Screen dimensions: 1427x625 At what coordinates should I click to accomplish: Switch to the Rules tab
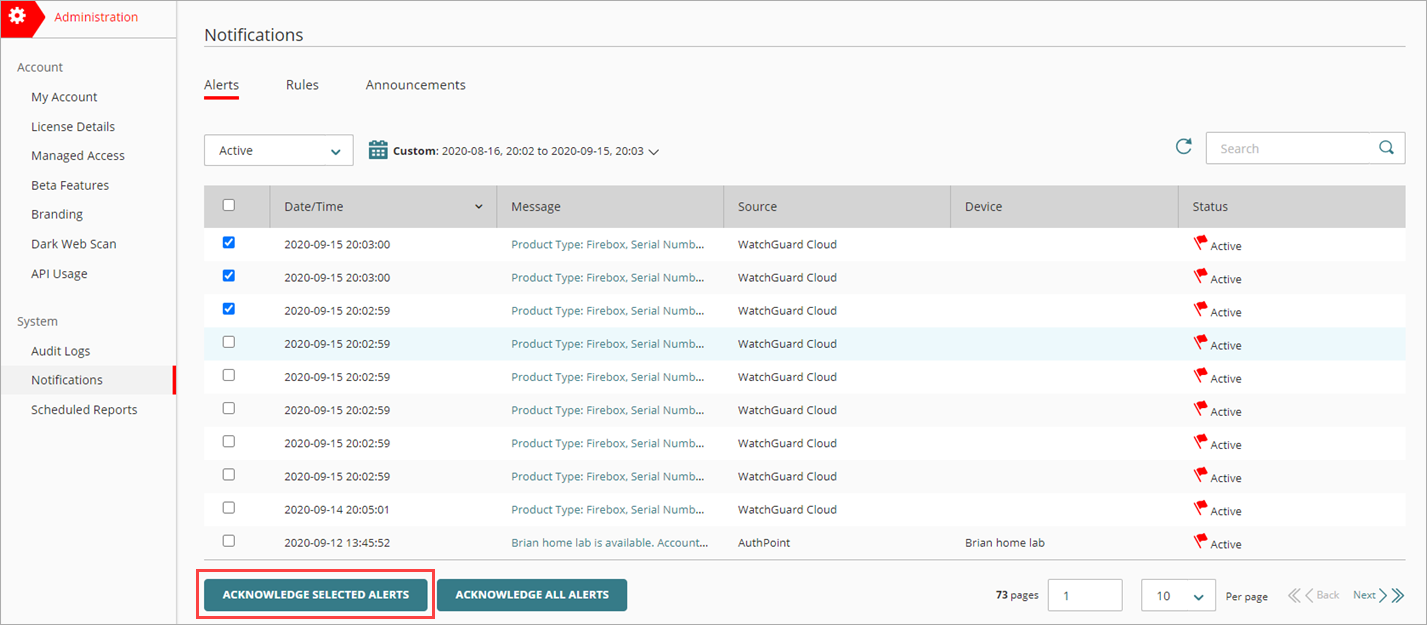click(x=302, y=85)
